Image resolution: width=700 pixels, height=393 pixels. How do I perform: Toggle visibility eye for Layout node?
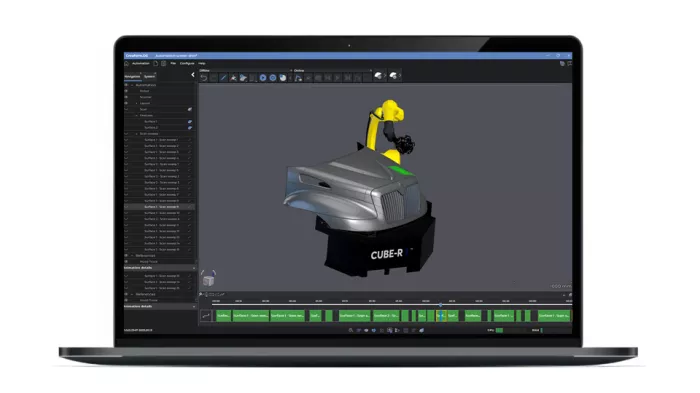click(126, 103)
